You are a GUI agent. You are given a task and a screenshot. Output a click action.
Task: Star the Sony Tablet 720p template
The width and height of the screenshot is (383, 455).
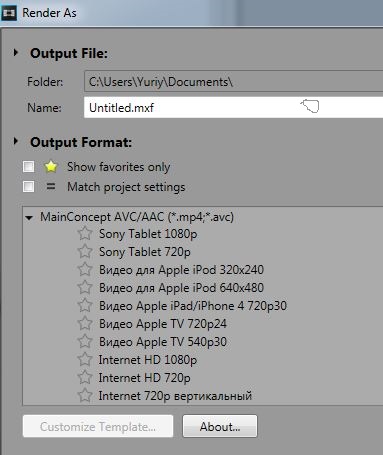tap(85, 252)
